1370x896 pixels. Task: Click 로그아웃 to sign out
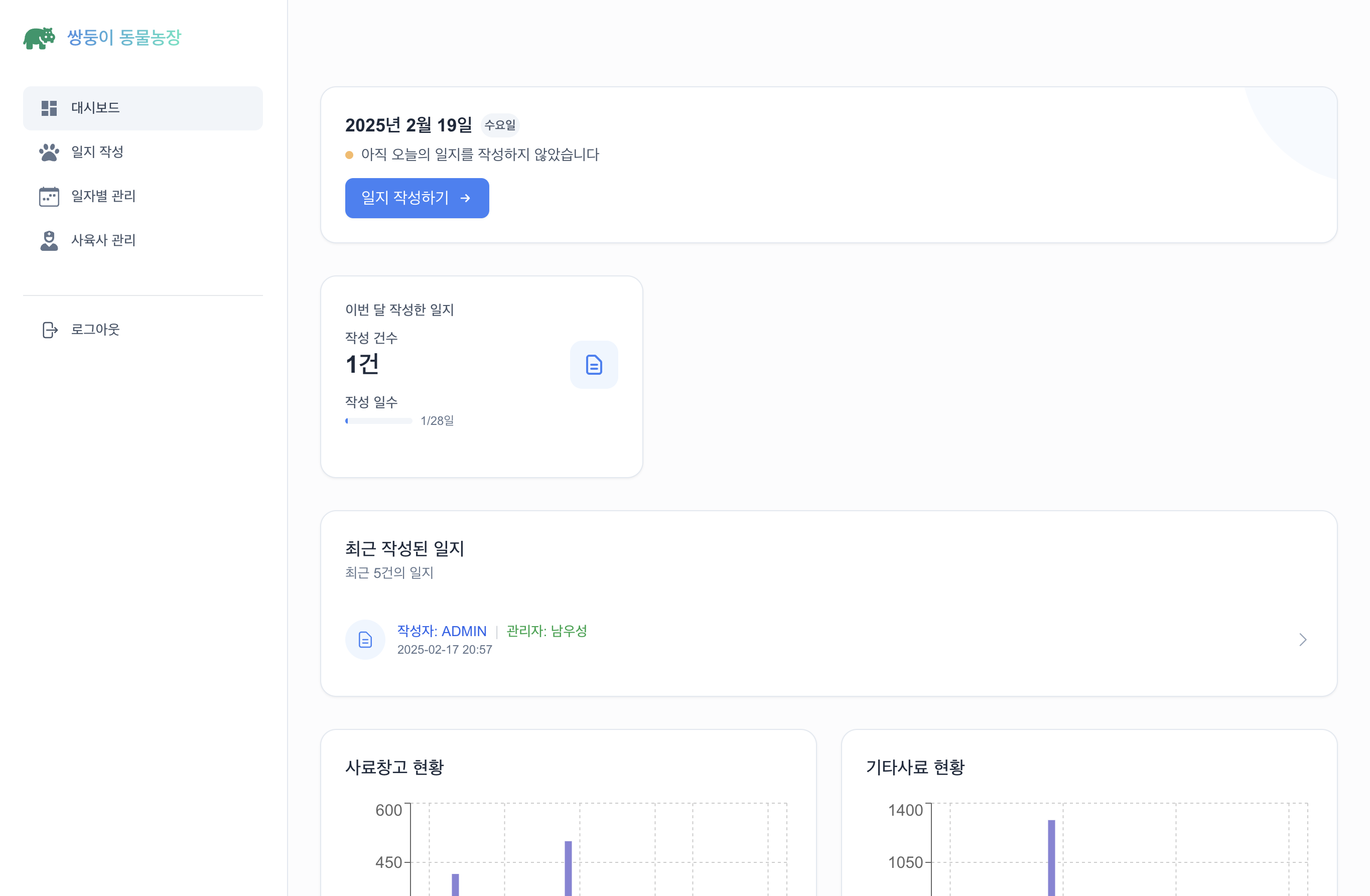point(95,330)
